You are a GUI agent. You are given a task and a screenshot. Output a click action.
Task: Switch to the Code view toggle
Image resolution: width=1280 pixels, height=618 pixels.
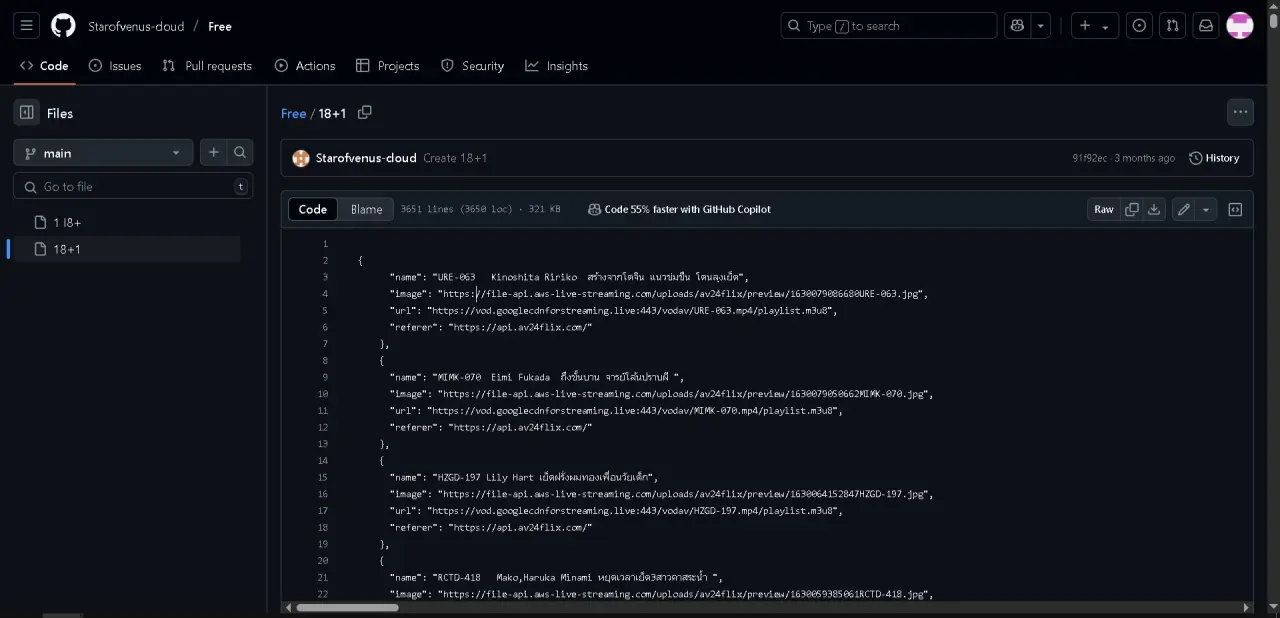313,209
